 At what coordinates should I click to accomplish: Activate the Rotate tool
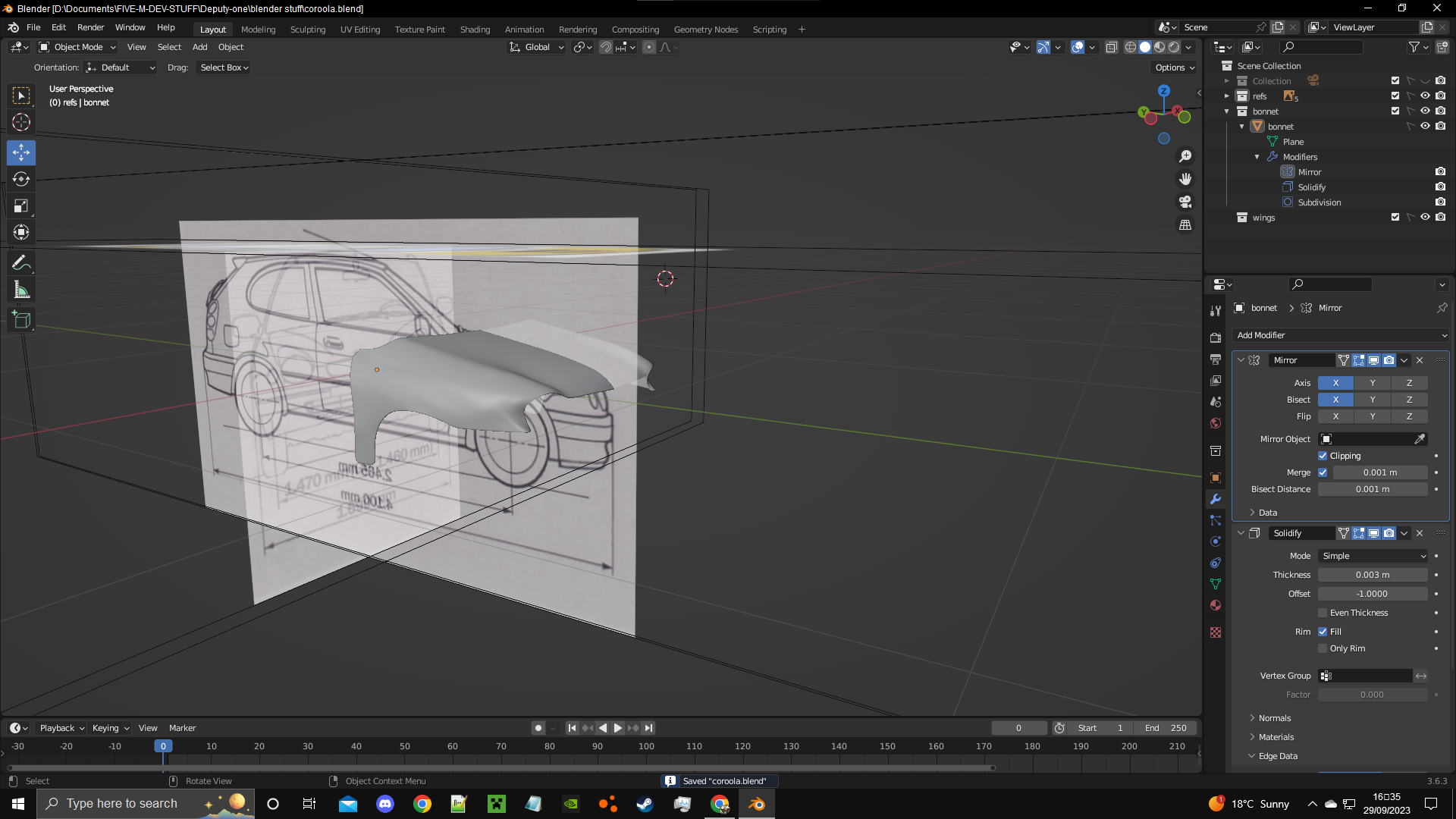pos(21,179)
